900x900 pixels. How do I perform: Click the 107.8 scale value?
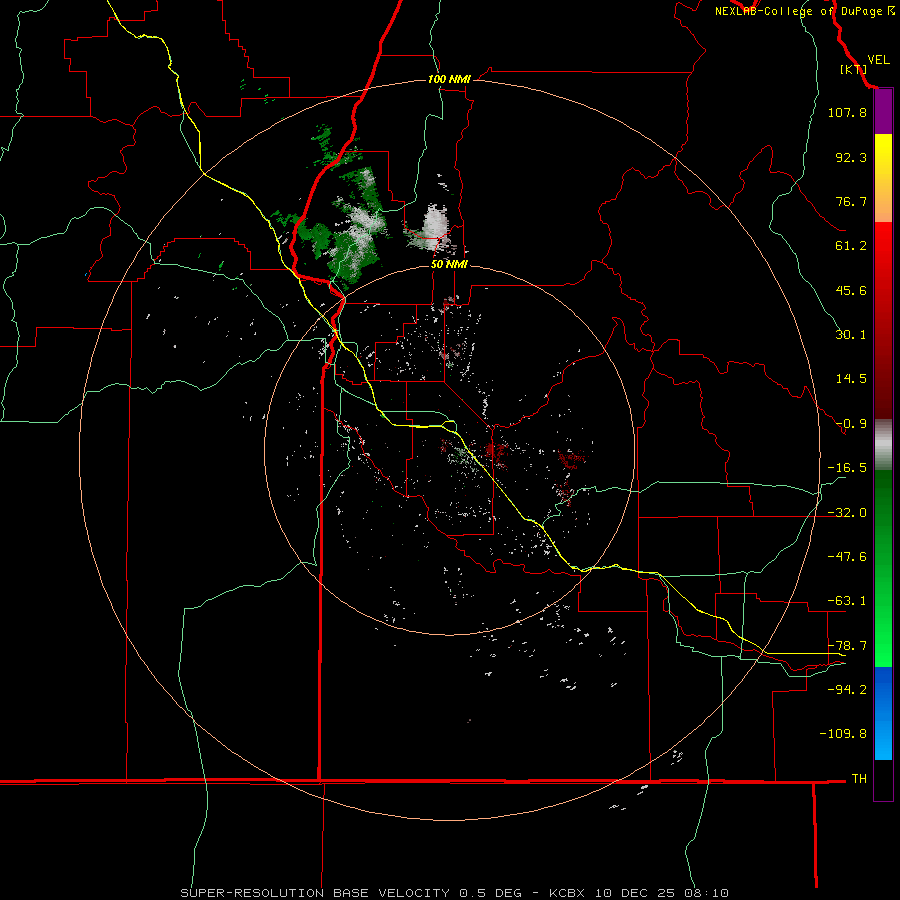pos(847,112)
